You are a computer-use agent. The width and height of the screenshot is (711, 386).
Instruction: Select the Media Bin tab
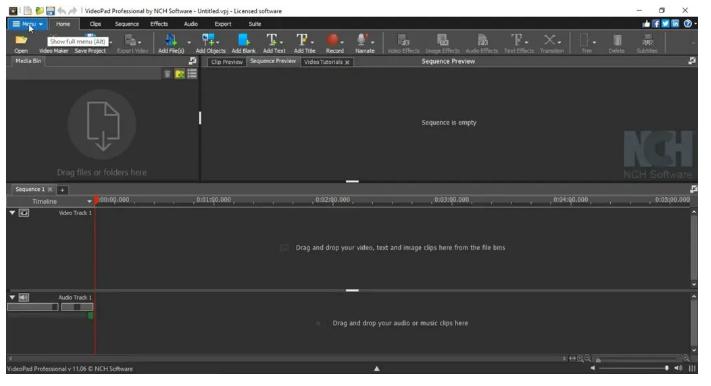[x=28, y=61]
